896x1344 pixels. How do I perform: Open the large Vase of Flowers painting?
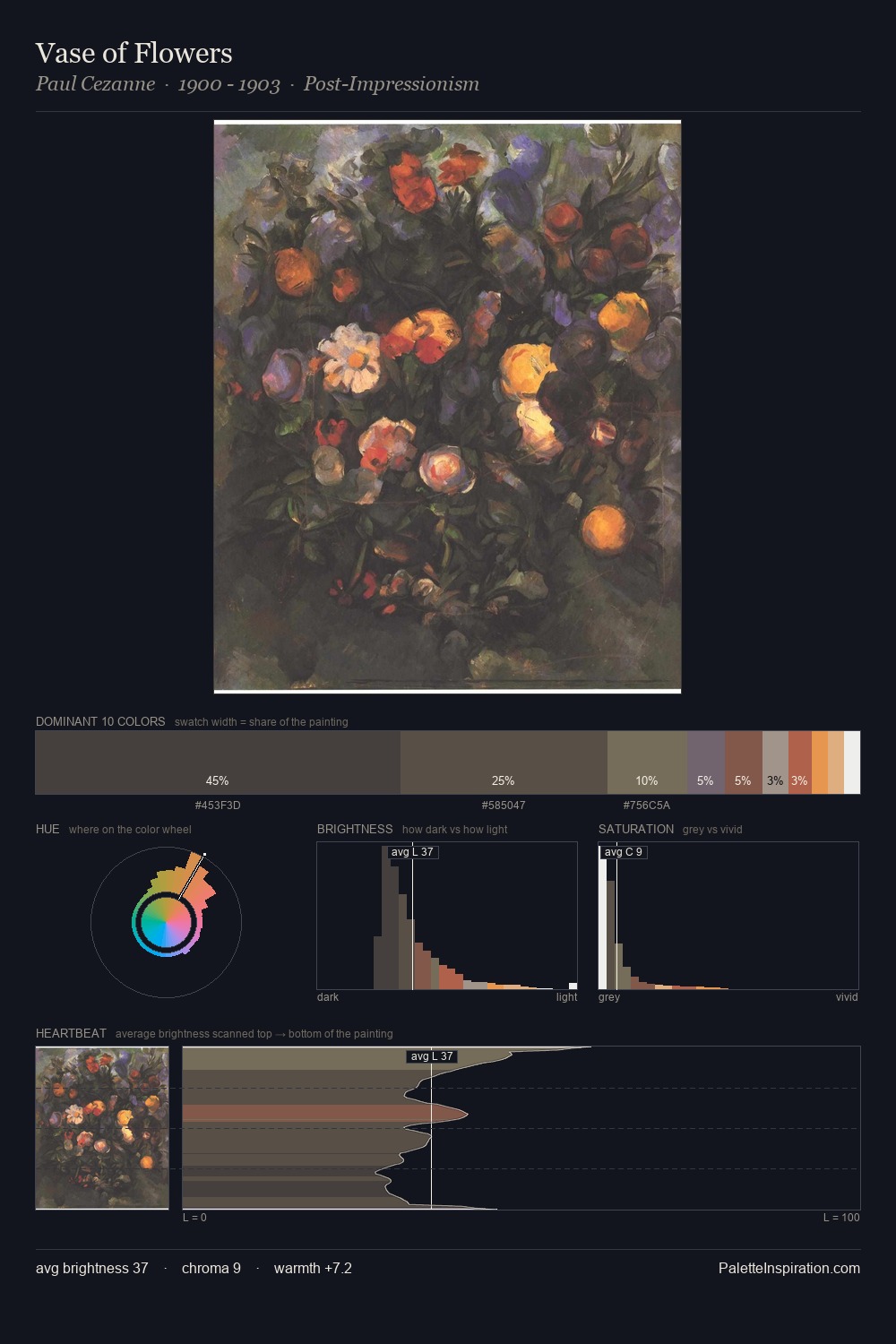[448, 407]
